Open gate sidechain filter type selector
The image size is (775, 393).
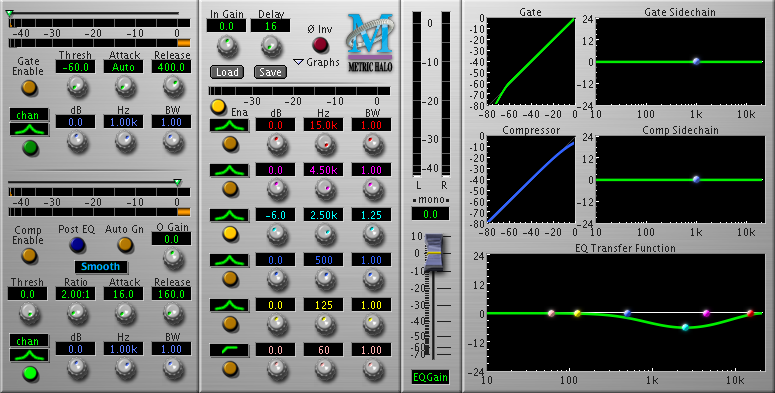click(x=29, y=130)
